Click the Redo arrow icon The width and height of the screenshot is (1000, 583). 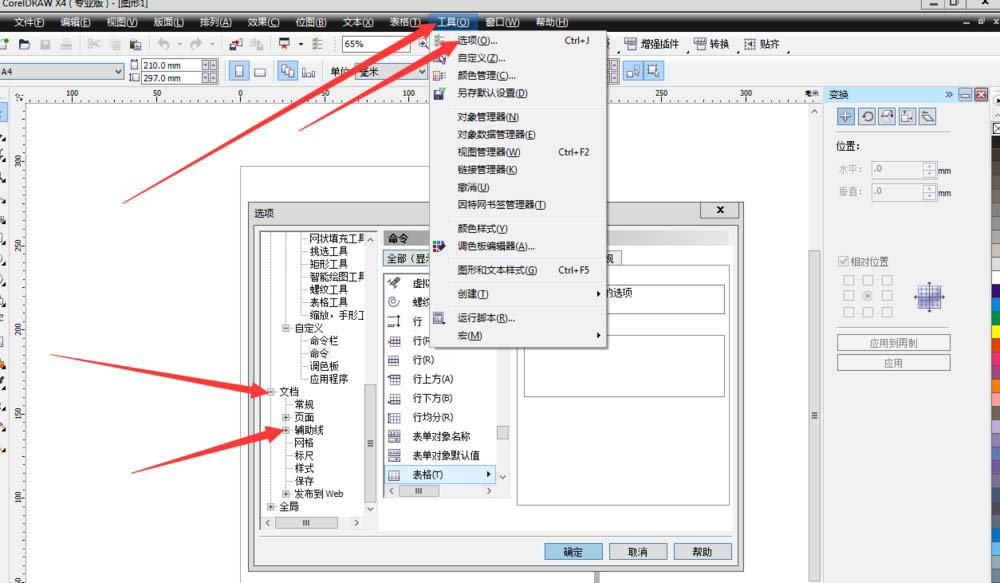(x=196, y=44)
